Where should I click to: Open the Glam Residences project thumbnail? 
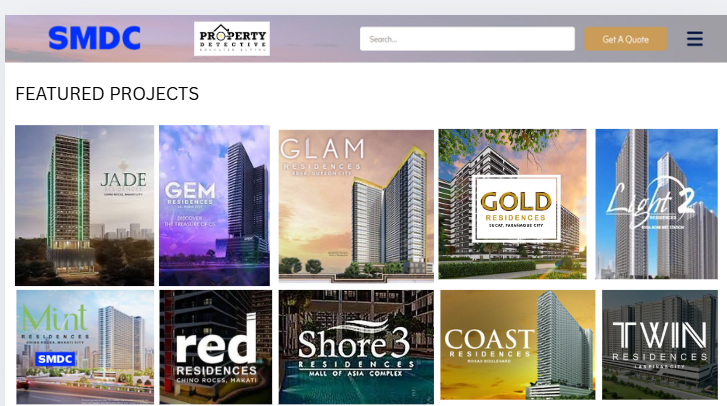coord(356,206)
